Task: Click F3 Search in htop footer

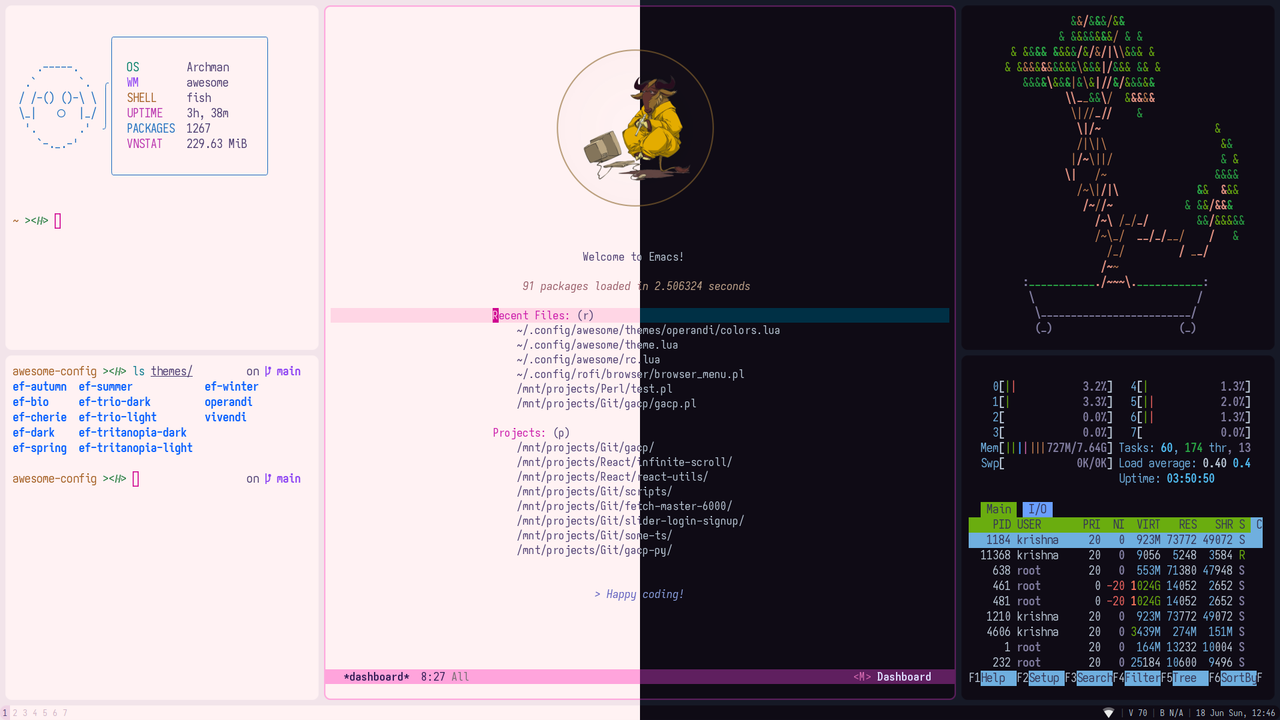Action: (x=1089, y=678)
